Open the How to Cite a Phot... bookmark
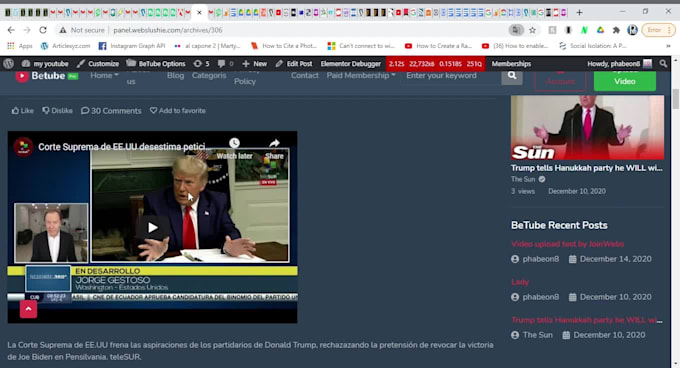 [x=284, y=46]
